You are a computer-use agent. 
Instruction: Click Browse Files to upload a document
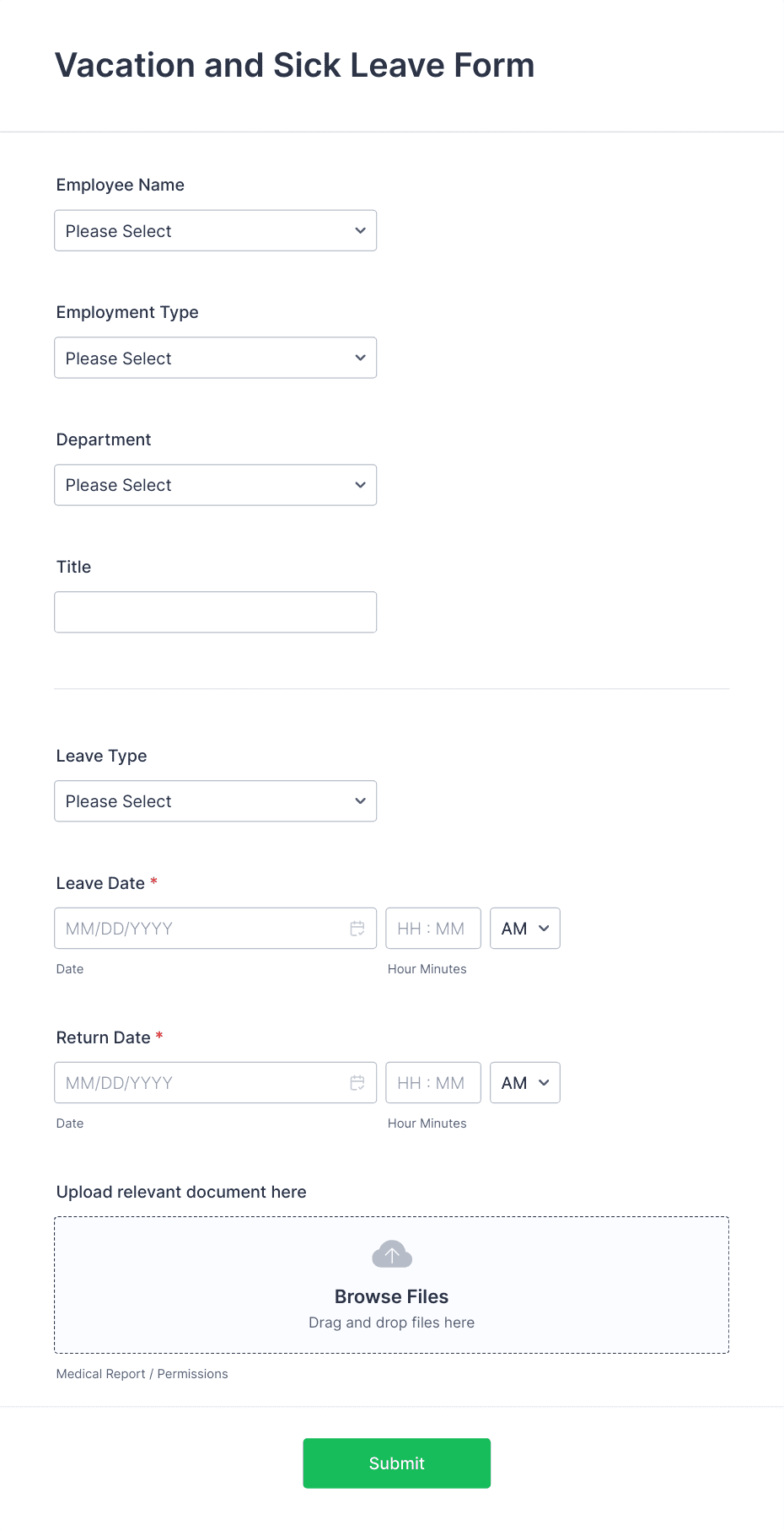point(391,1296)
